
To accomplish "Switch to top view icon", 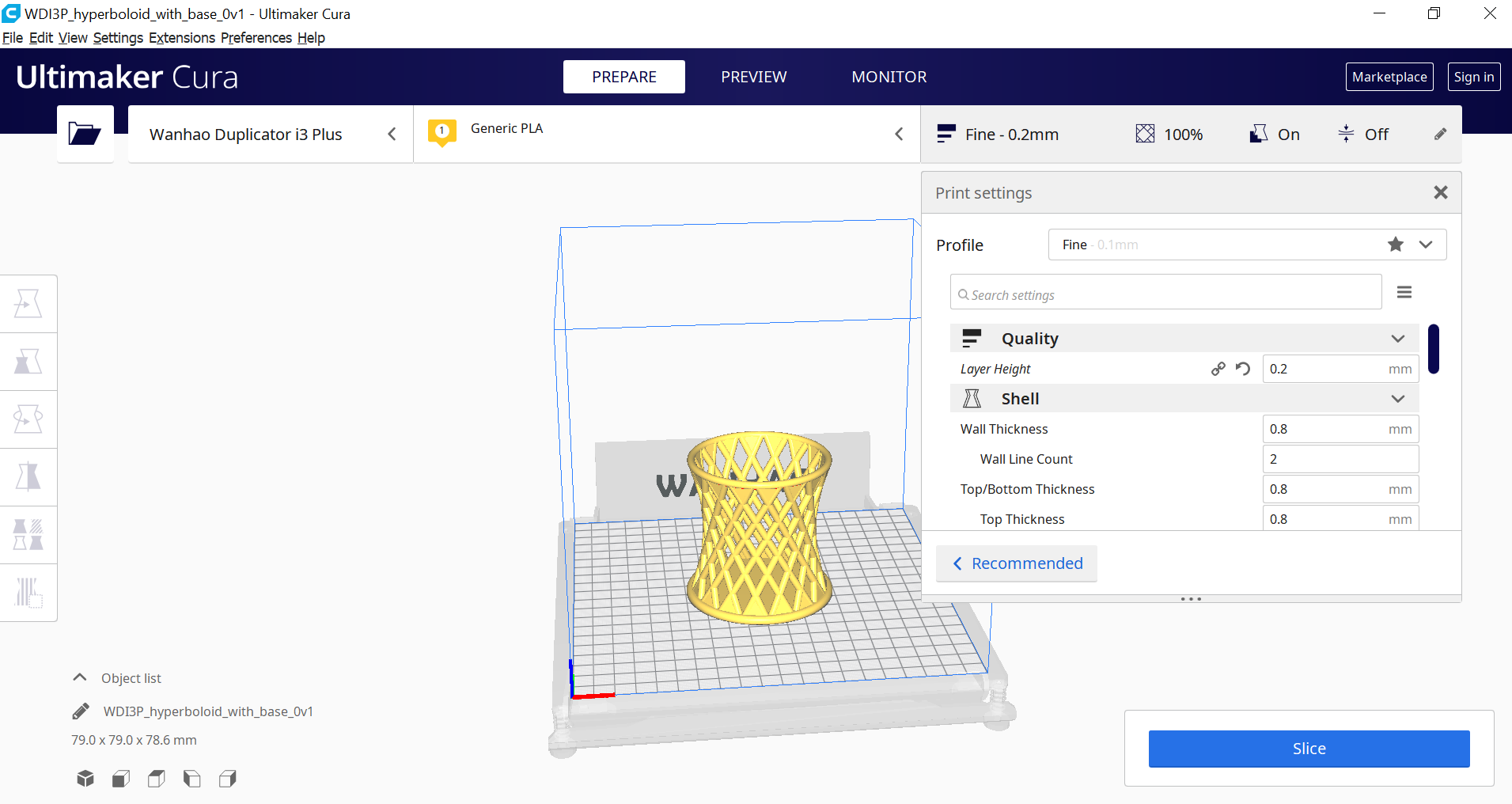I will (157, 779).
